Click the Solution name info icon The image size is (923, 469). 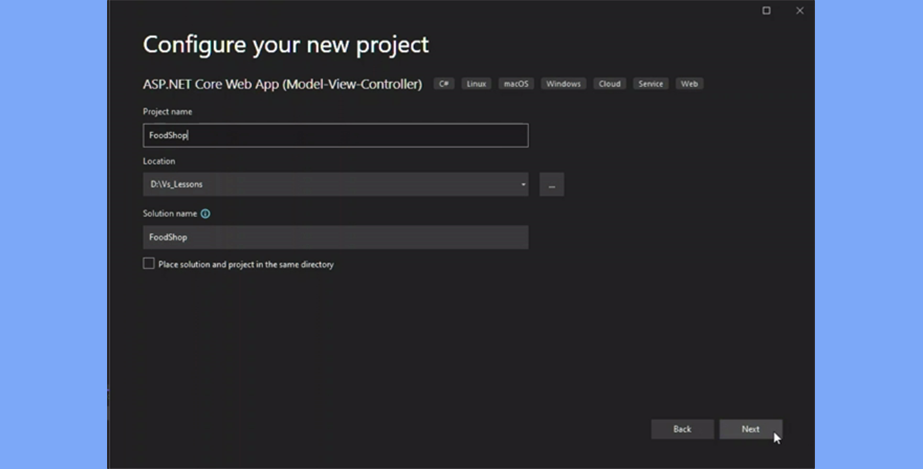pyautogui.click(x=205, y=214)
